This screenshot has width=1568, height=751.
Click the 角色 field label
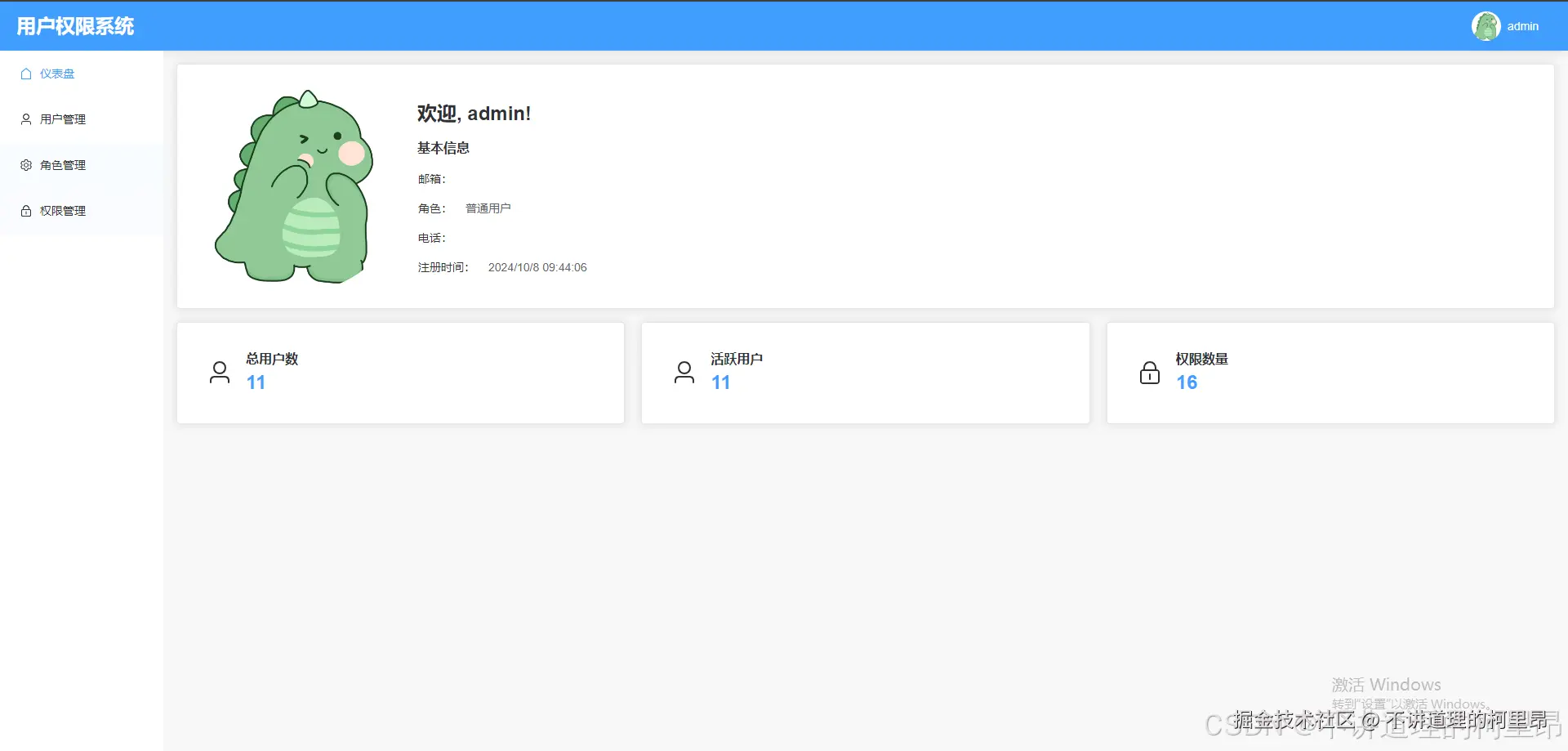point(432,208)
